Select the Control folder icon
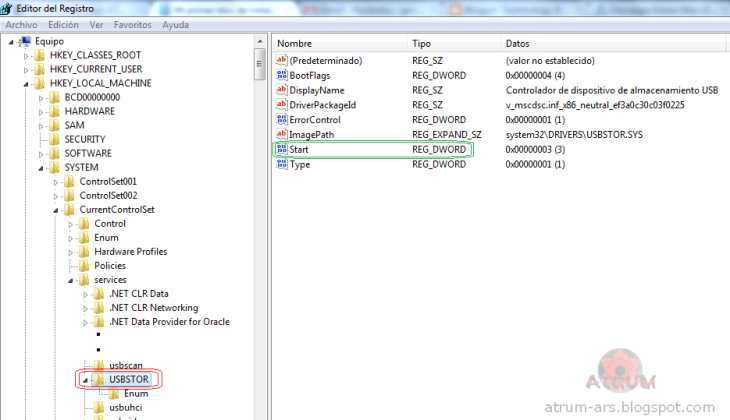 [84, 224]
